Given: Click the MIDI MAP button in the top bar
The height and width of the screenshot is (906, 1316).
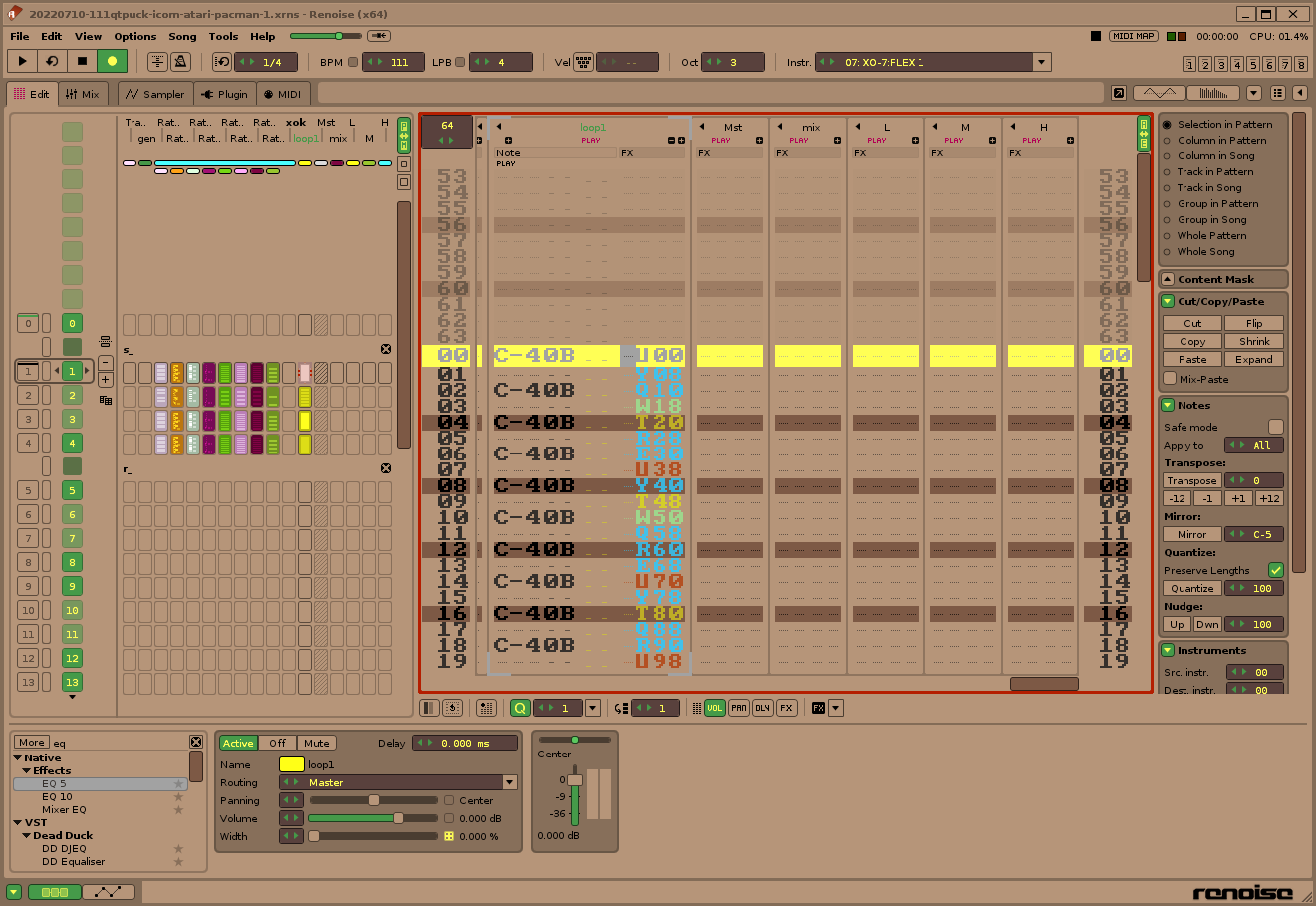Looking at the screenshot, I should point(1133,35).
